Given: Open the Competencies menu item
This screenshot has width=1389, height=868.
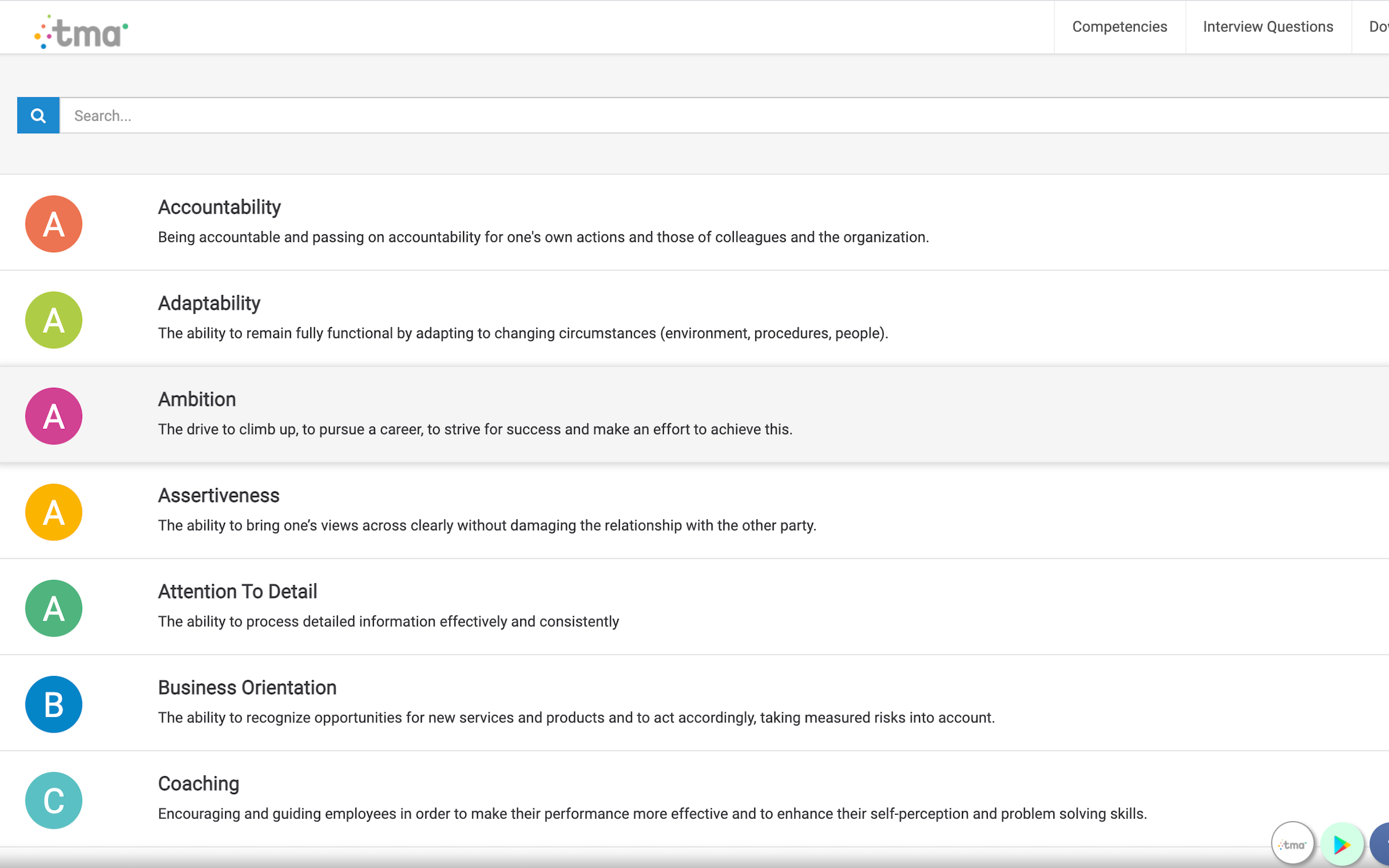Looking at the screenshot, I should pyautogui.click(x=1119, y=27).
